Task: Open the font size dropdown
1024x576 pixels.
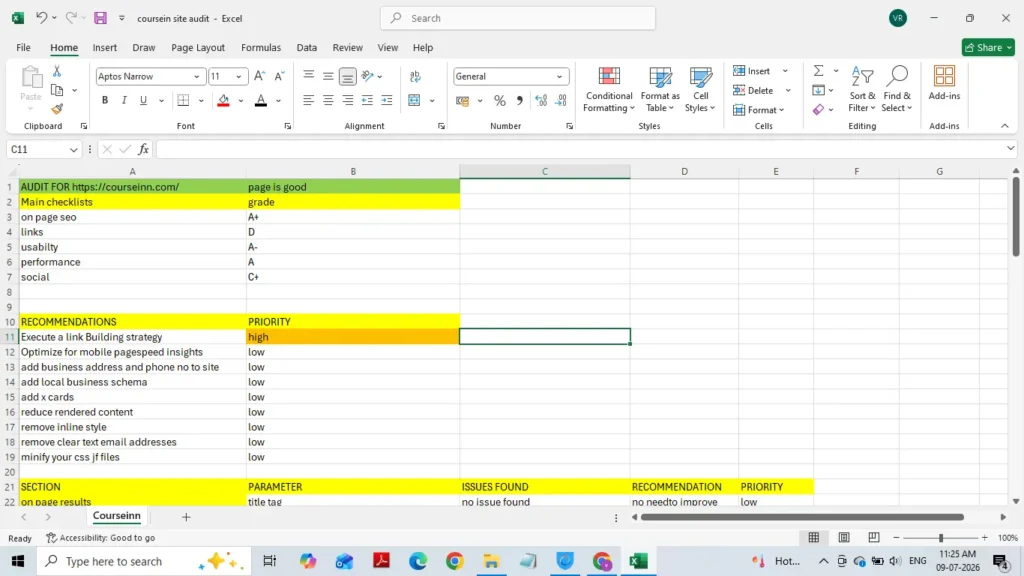Action: [x=238, y=77]
